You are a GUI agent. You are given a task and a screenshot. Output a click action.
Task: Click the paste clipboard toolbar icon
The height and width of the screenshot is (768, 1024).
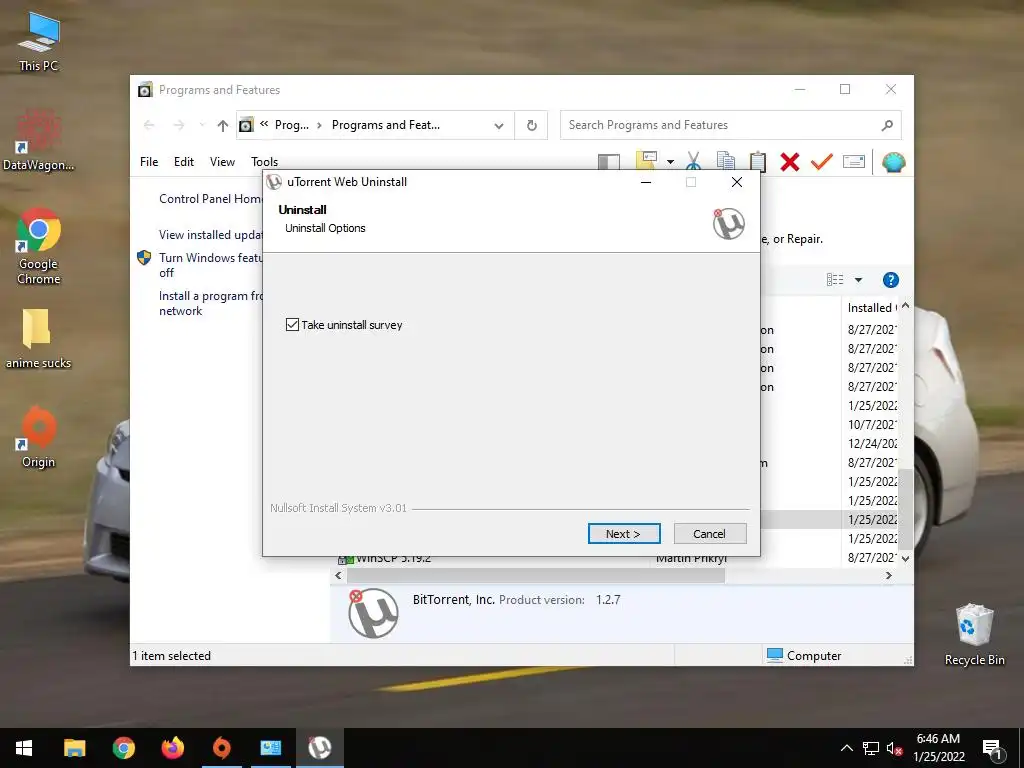(758, 161)
